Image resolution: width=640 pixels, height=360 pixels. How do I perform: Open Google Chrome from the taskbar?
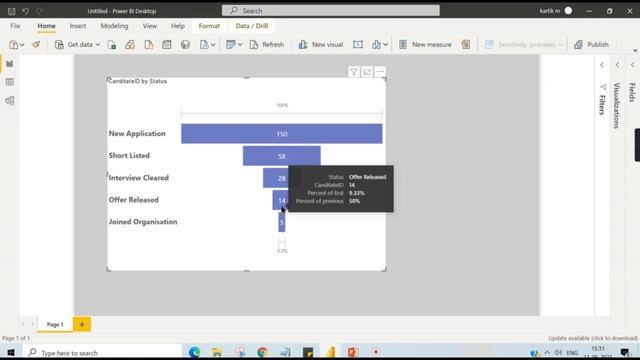pyautogui.click(x=262, y=352)
